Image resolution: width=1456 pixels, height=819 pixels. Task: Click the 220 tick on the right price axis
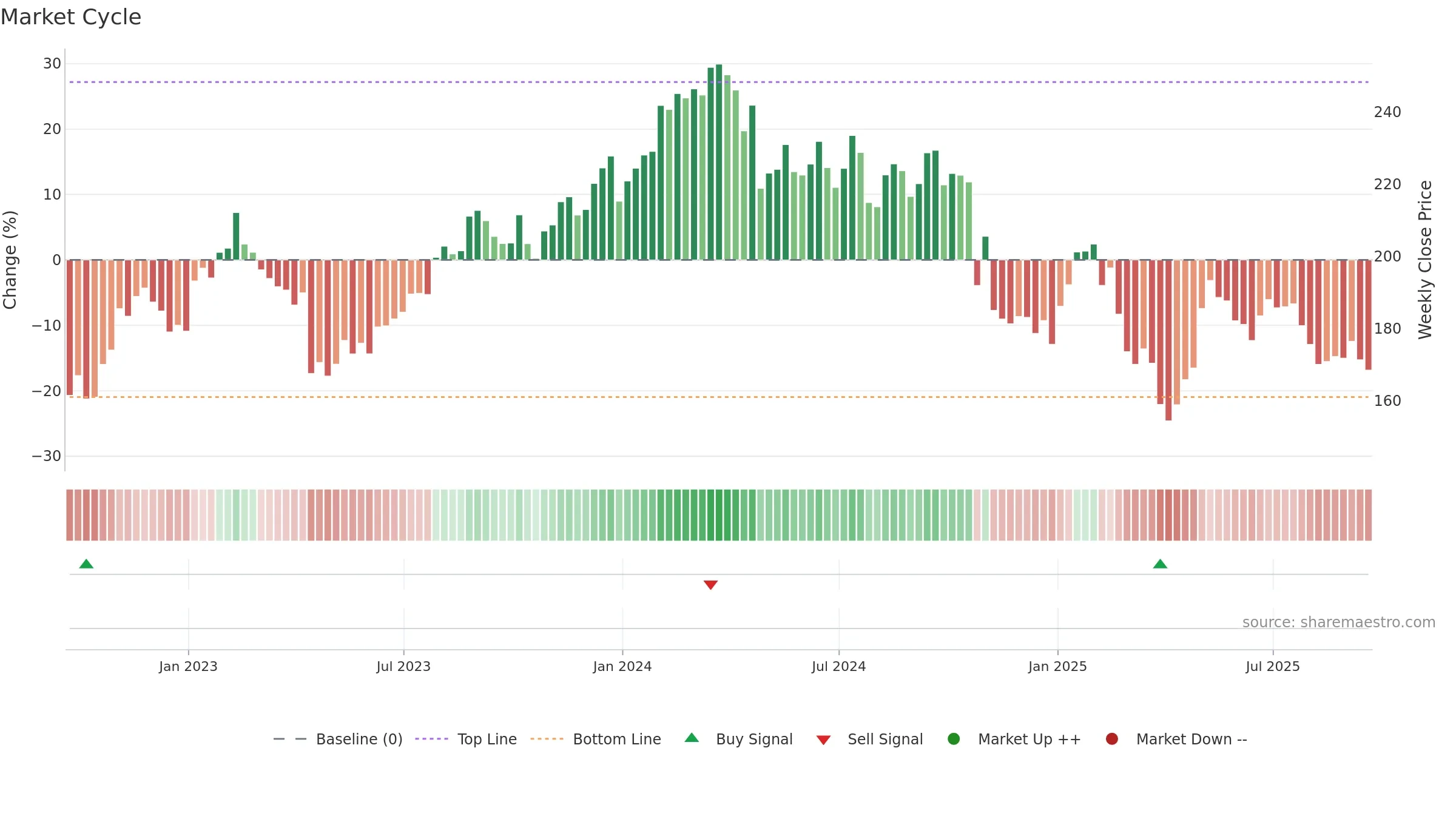[1387, 184]
